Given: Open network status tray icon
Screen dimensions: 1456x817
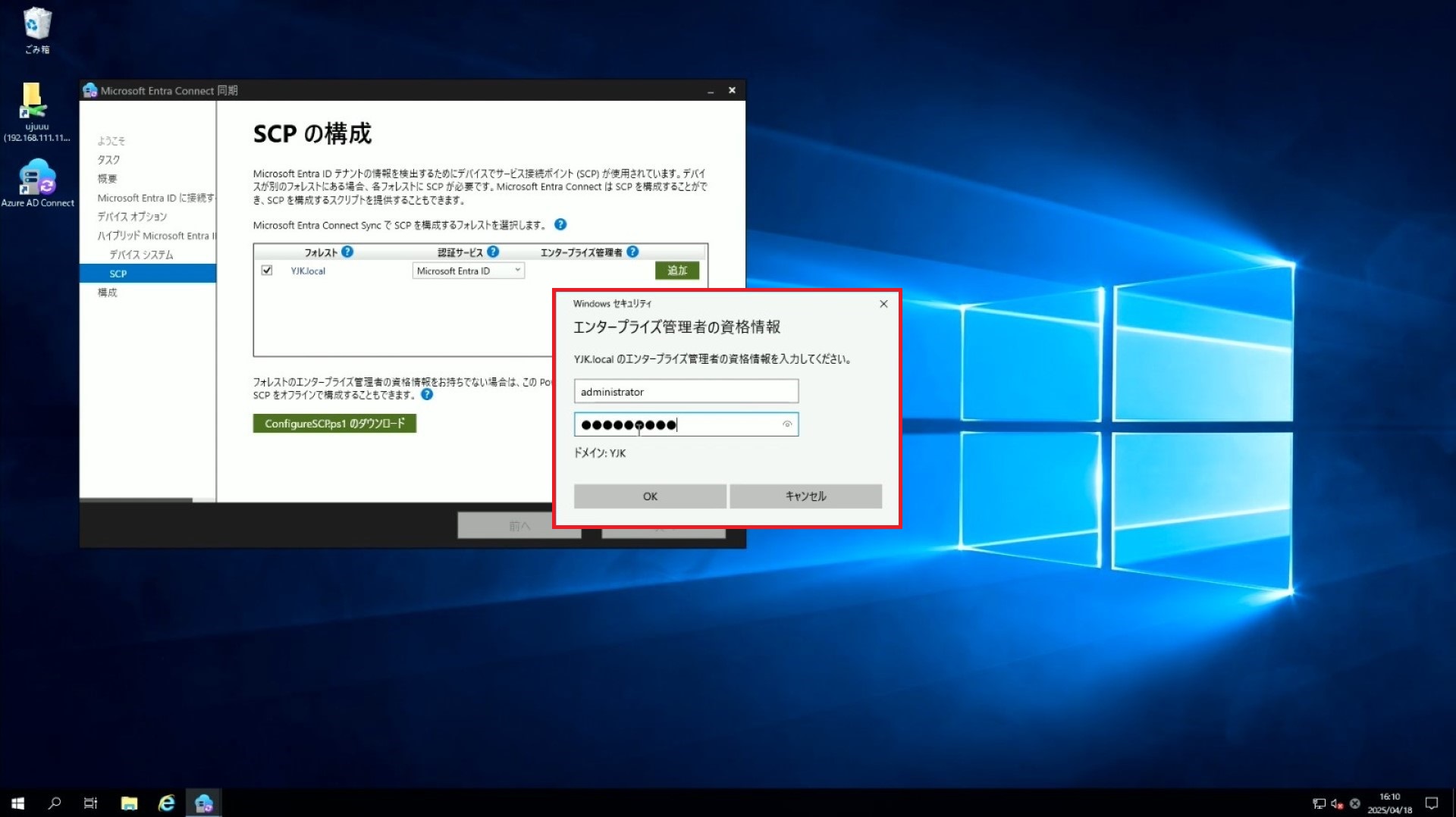Looking at the screenshot, I should tap(1319, 803).
